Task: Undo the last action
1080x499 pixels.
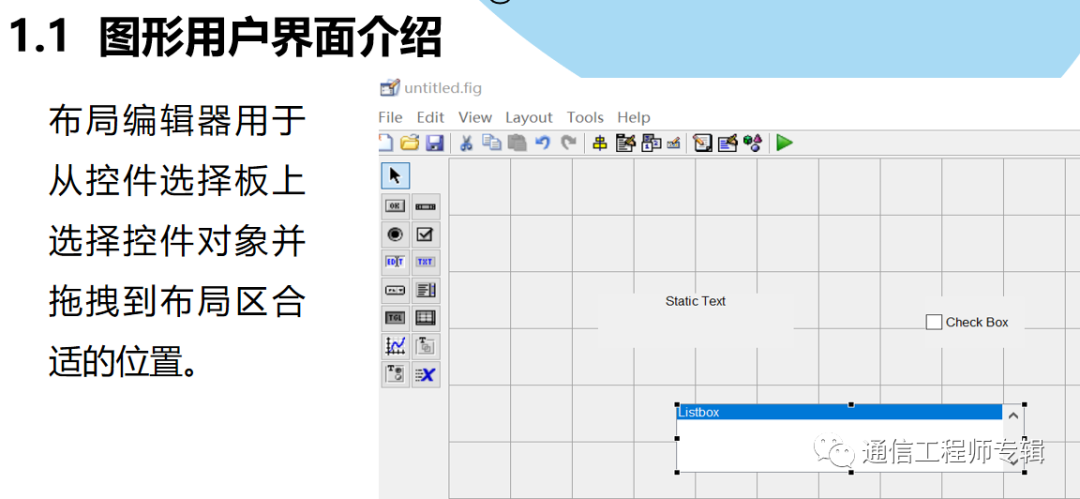Action: coord(543,143)
